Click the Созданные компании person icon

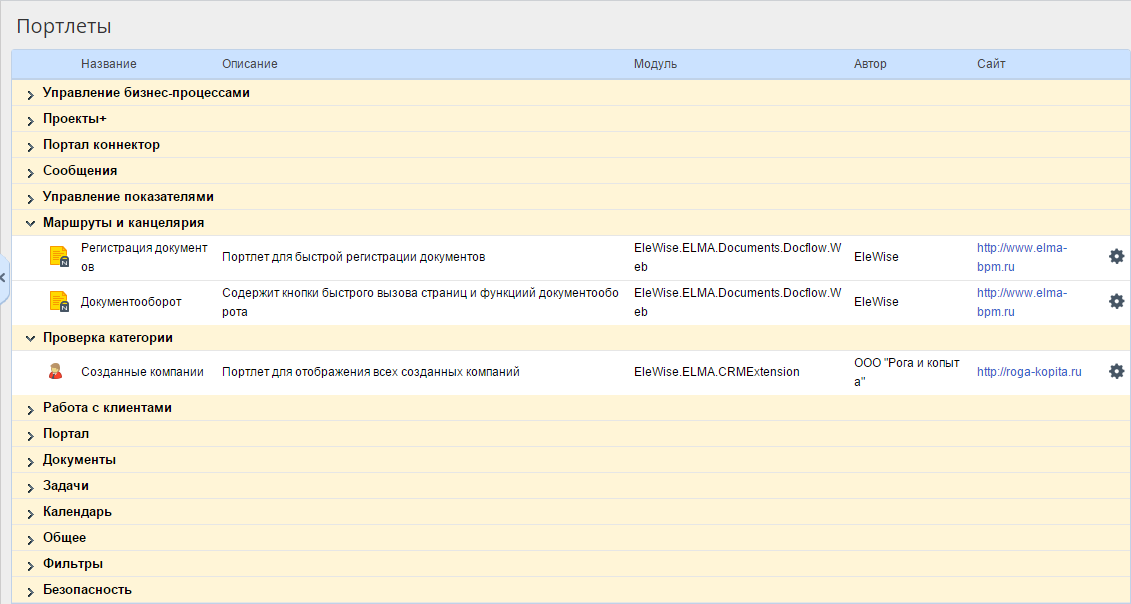pyautogui.click(x=56, y=372)
